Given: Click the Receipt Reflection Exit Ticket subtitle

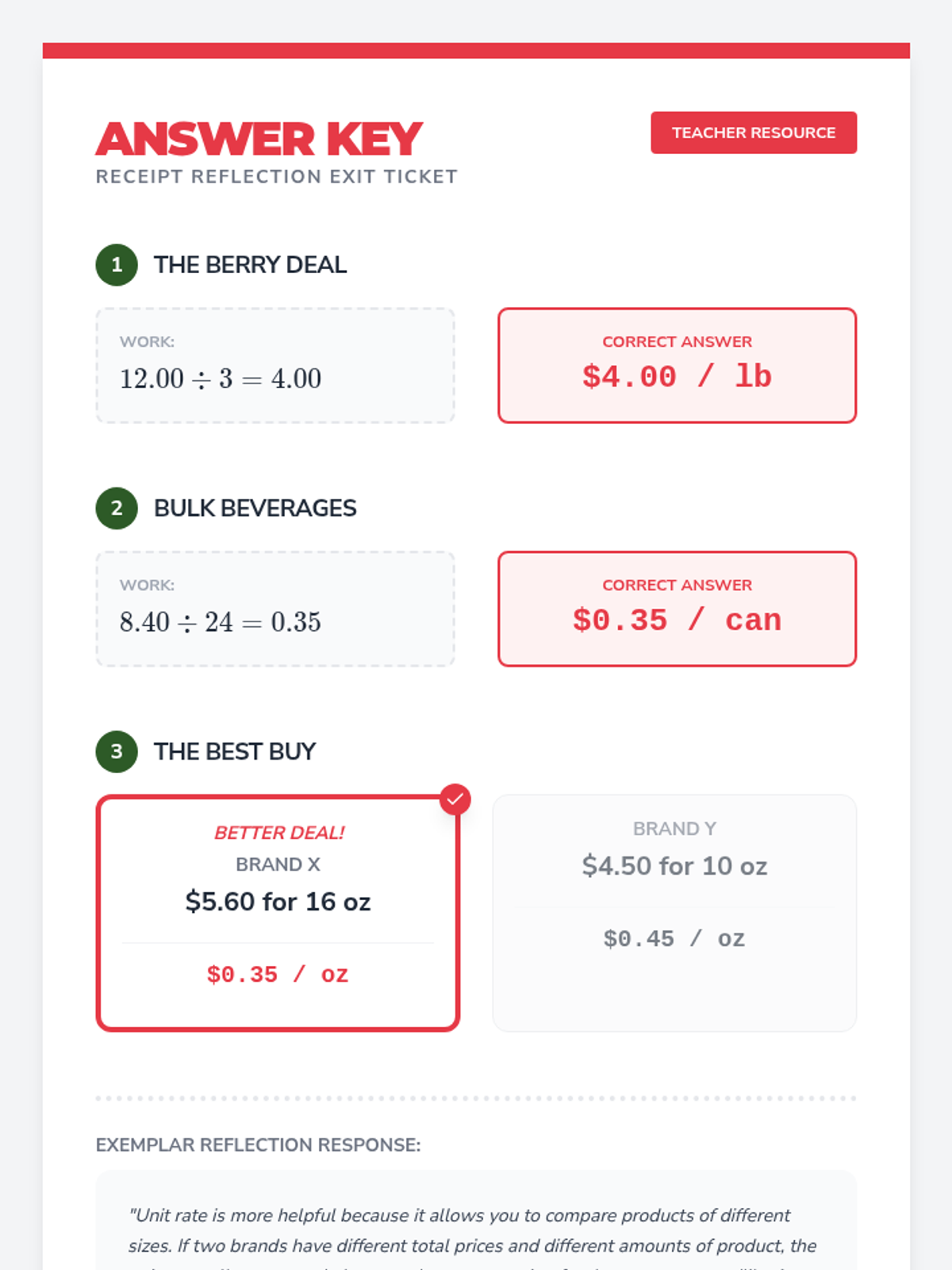Looking at the screenshot, I should (x=276, y=177).
